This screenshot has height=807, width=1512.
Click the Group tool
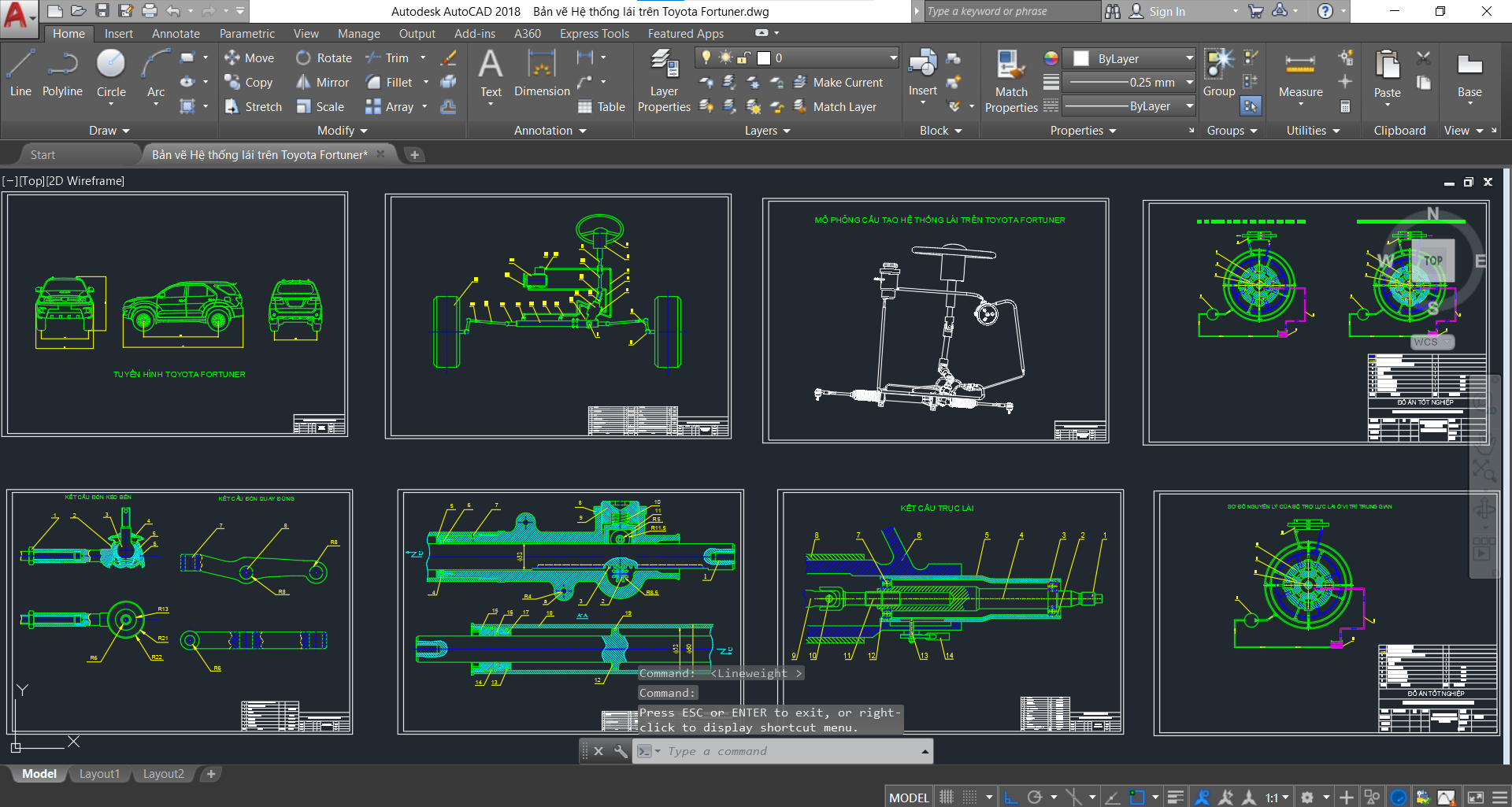pos(1219,73)
